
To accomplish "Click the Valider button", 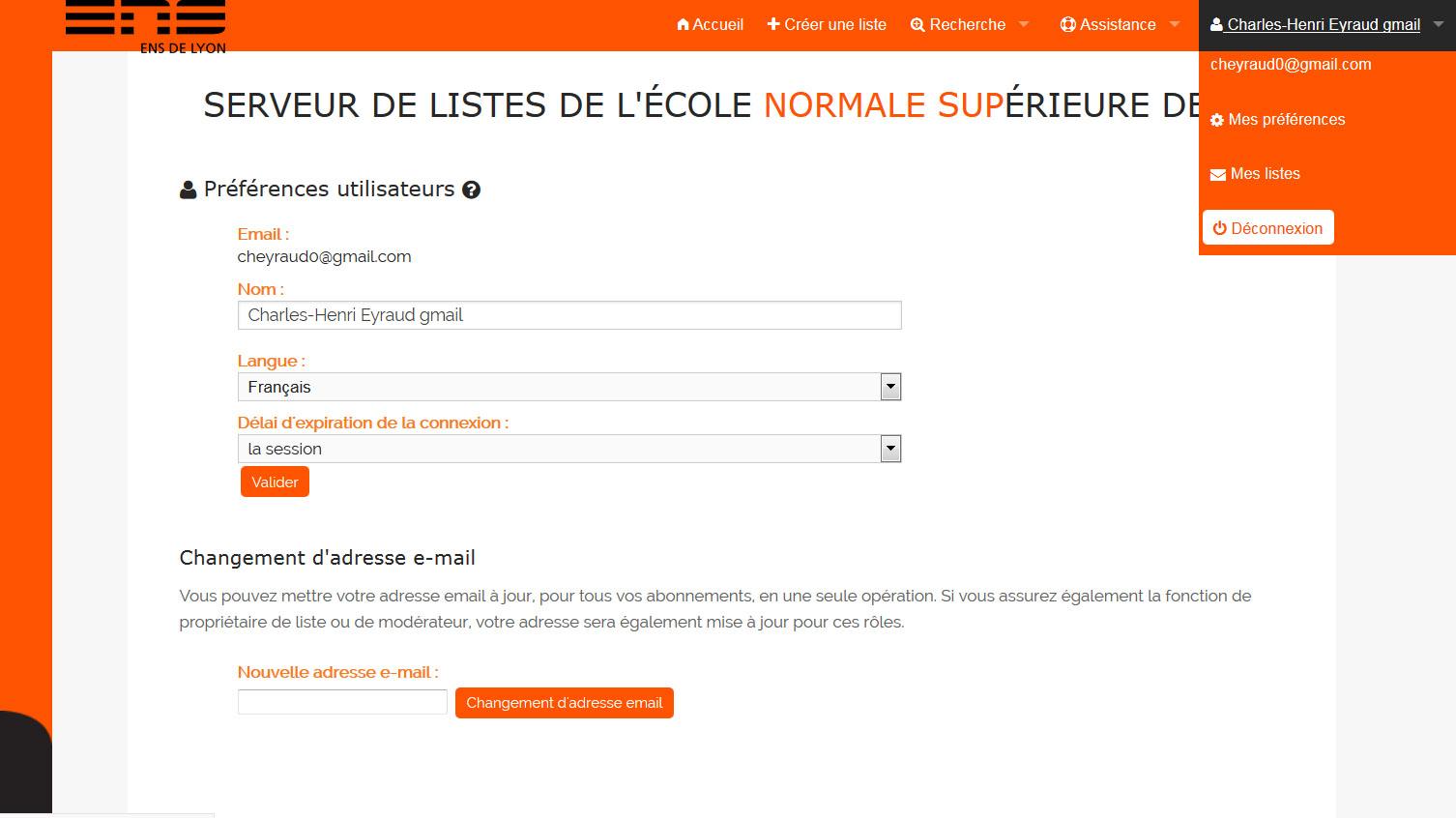I will [x=275, y=482].
